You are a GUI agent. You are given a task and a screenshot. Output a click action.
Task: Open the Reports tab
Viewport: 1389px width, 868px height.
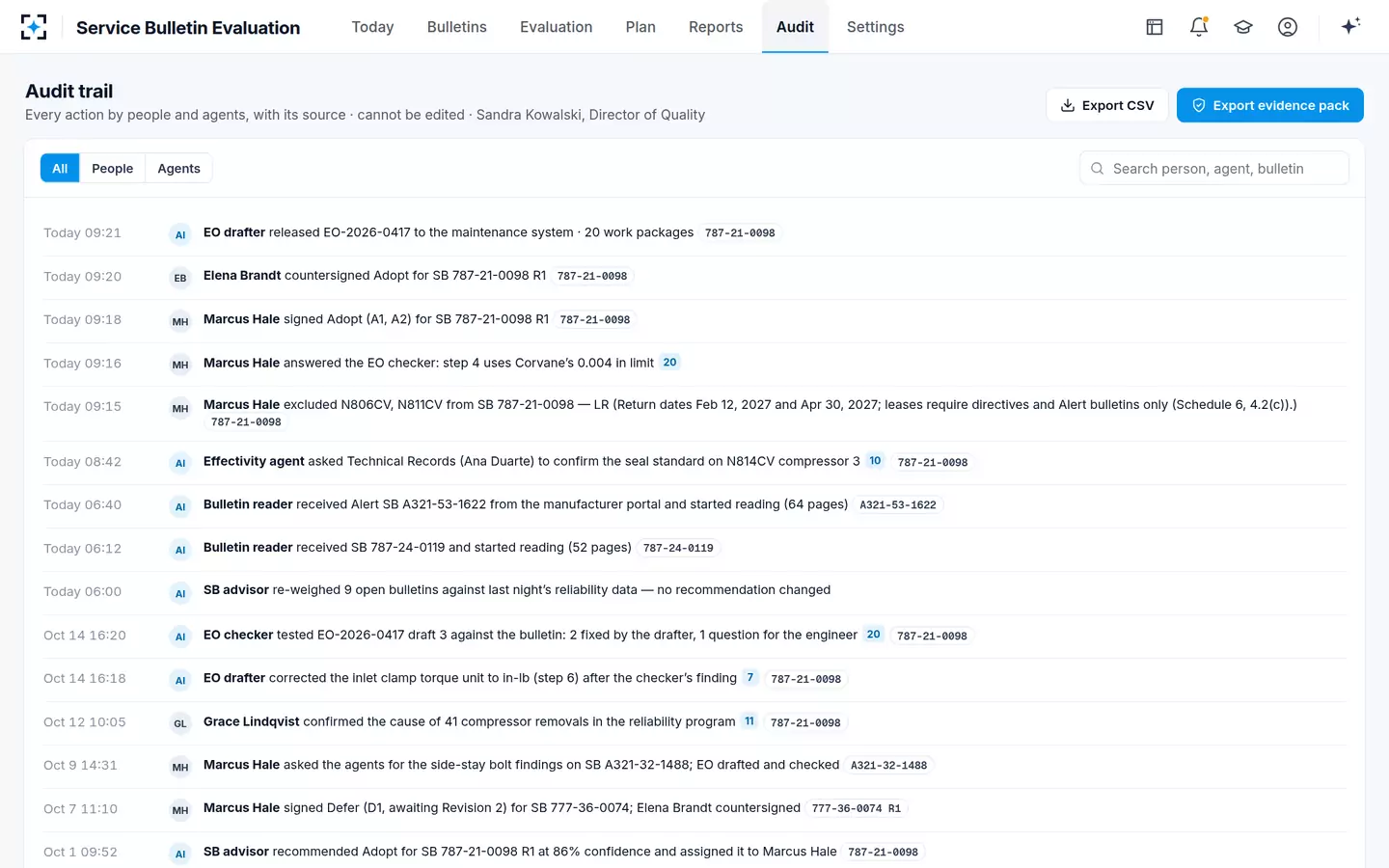pyautogui.click(x=716, y=27)
